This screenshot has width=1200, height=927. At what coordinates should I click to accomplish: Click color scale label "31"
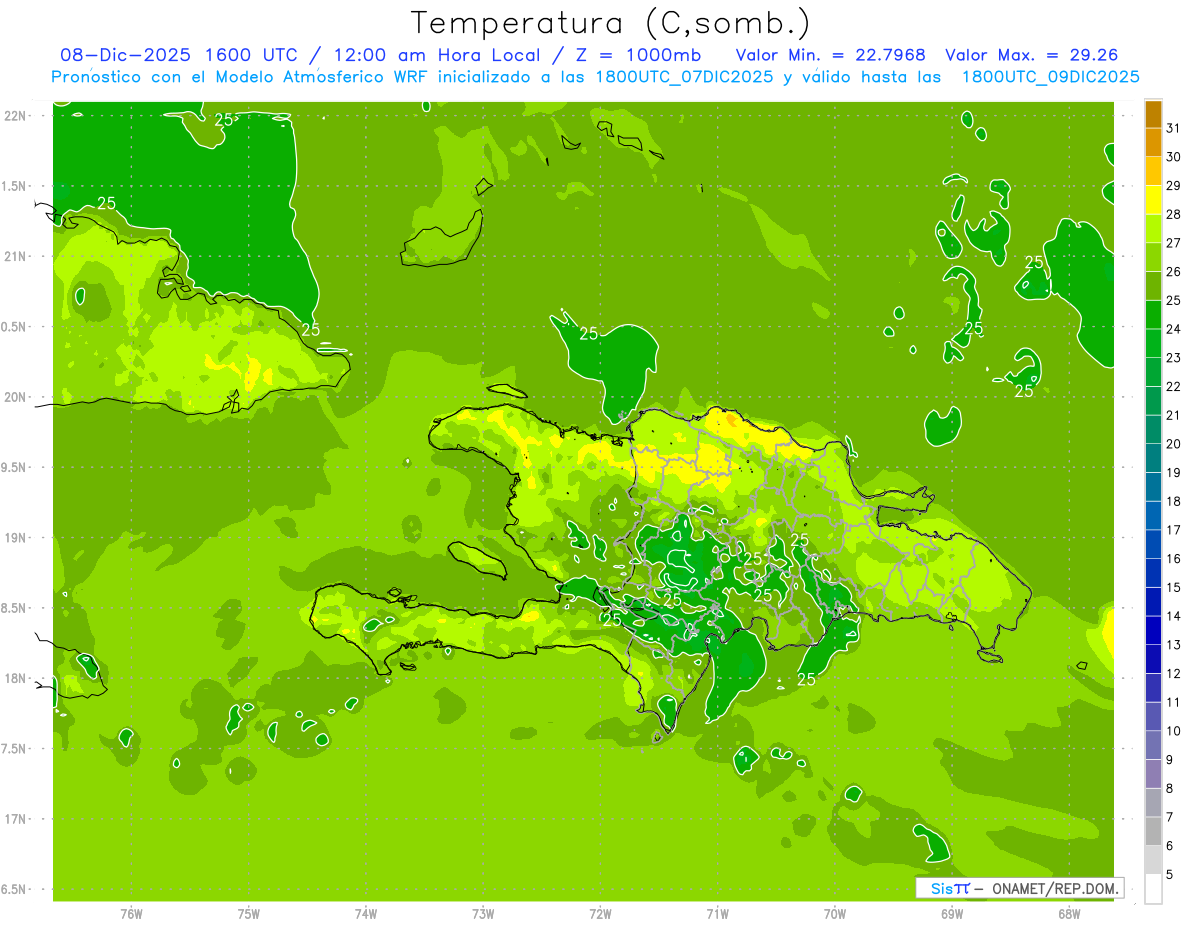point(1174,128)
